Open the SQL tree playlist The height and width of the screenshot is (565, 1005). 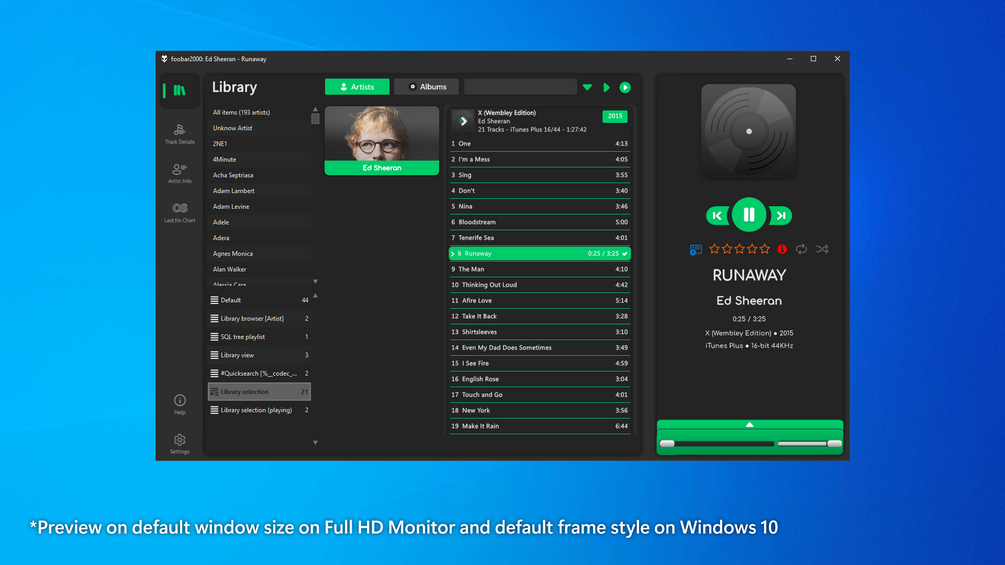(x=260, y=336)
